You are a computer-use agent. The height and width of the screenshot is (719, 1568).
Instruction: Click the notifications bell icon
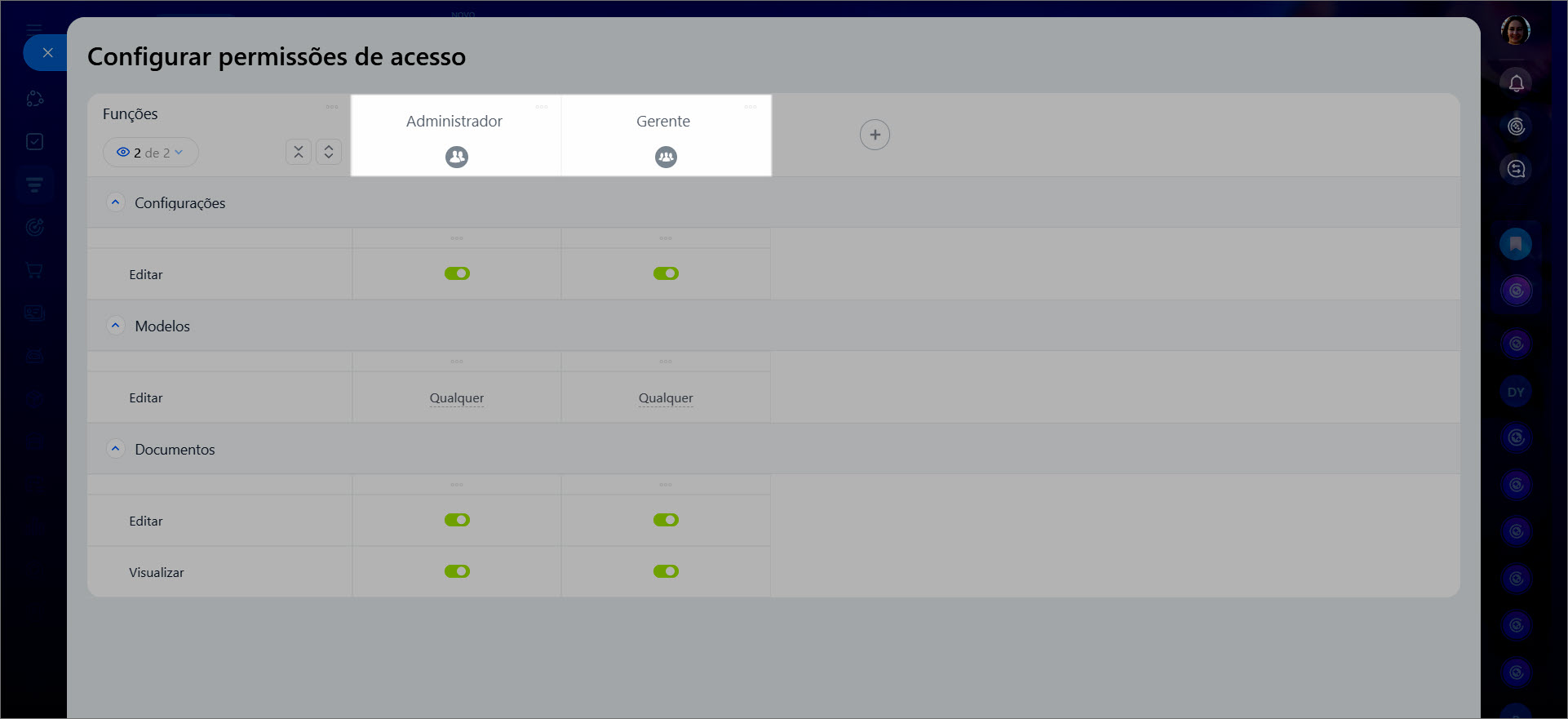(x=1516, y=83)
